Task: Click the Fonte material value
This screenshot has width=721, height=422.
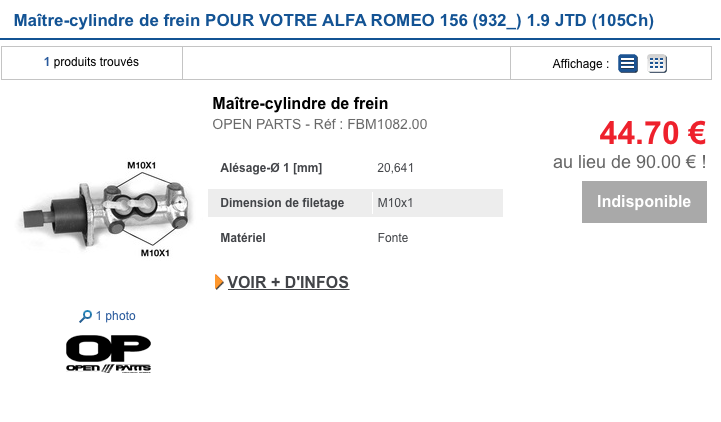Action: 393,238
